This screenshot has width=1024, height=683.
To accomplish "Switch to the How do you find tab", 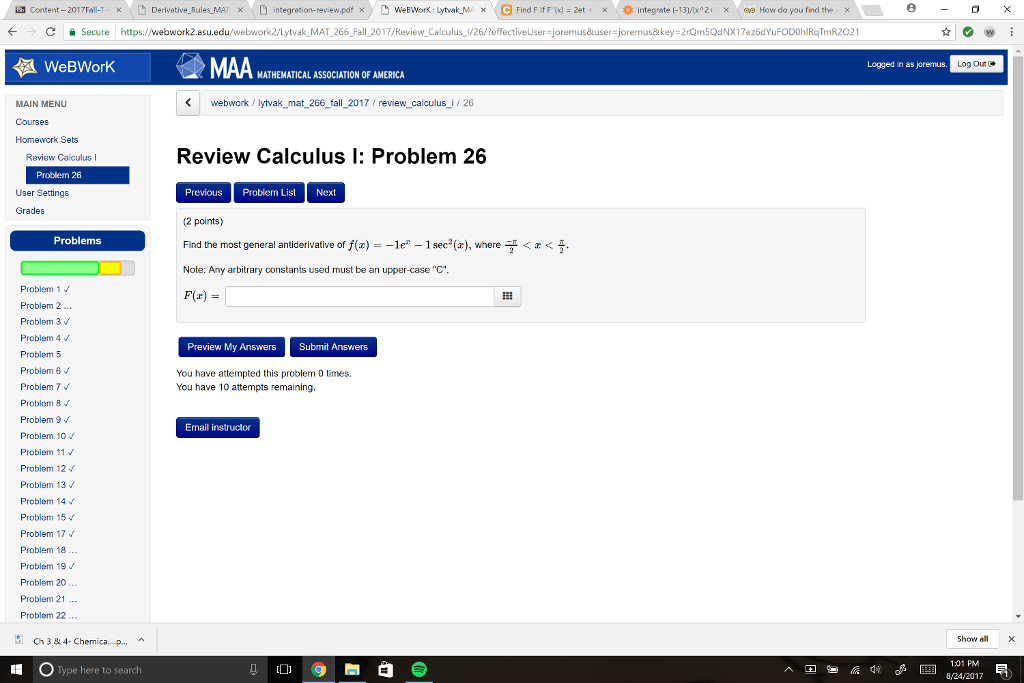I will [798, 10].
